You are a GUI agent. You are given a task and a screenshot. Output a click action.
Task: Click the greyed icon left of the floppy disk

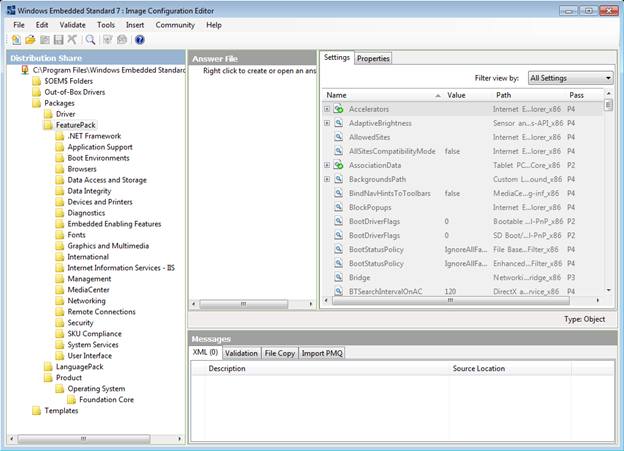(x=45, y=40)
